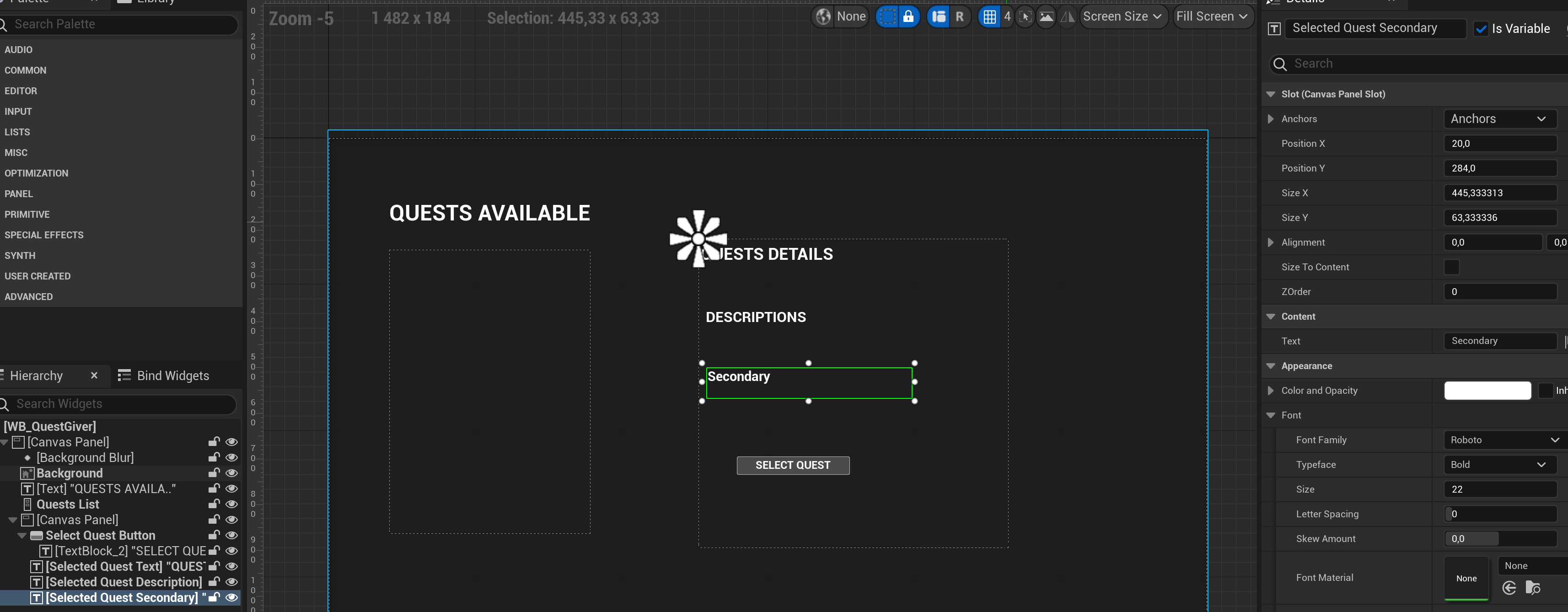The width and height of the screenshot is (1568, 612).
Task: Enable the Size To Content checkbox
Action: click(1452, 267)
